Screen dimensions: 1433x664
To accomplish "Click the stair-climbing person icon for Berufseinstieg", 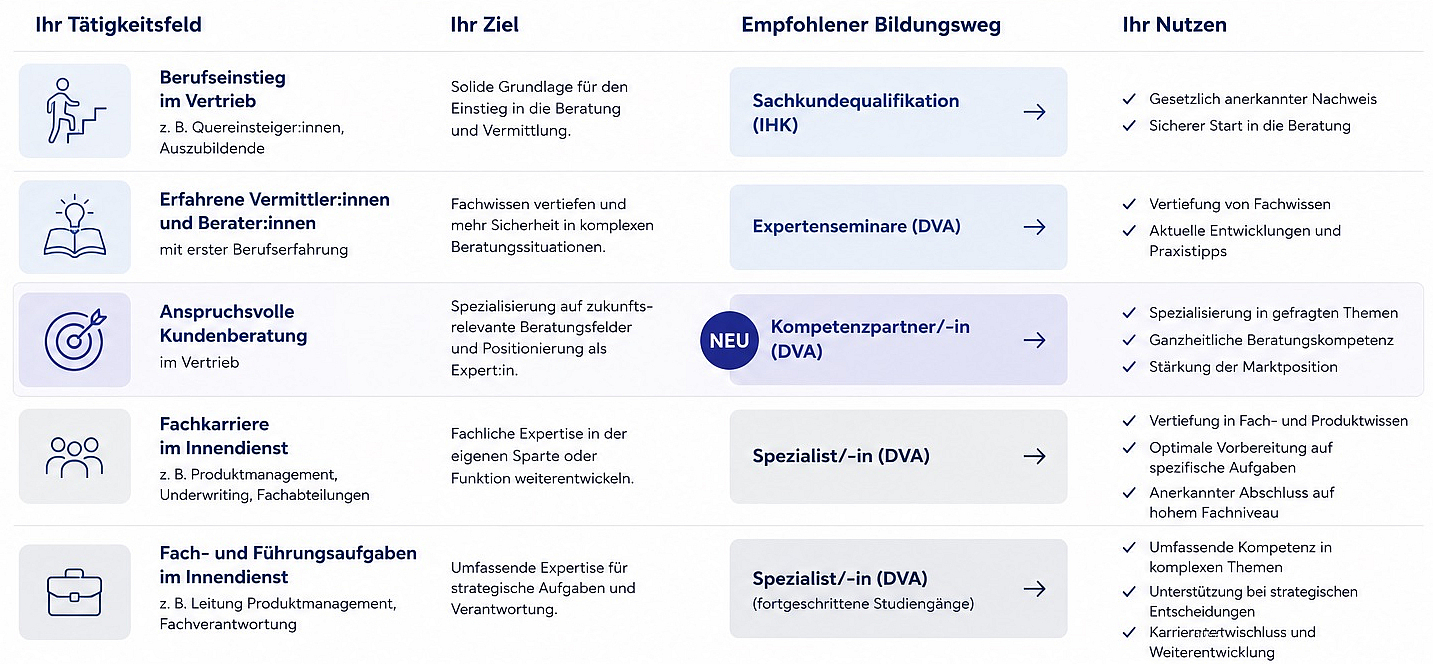I will tap(75, 111).
